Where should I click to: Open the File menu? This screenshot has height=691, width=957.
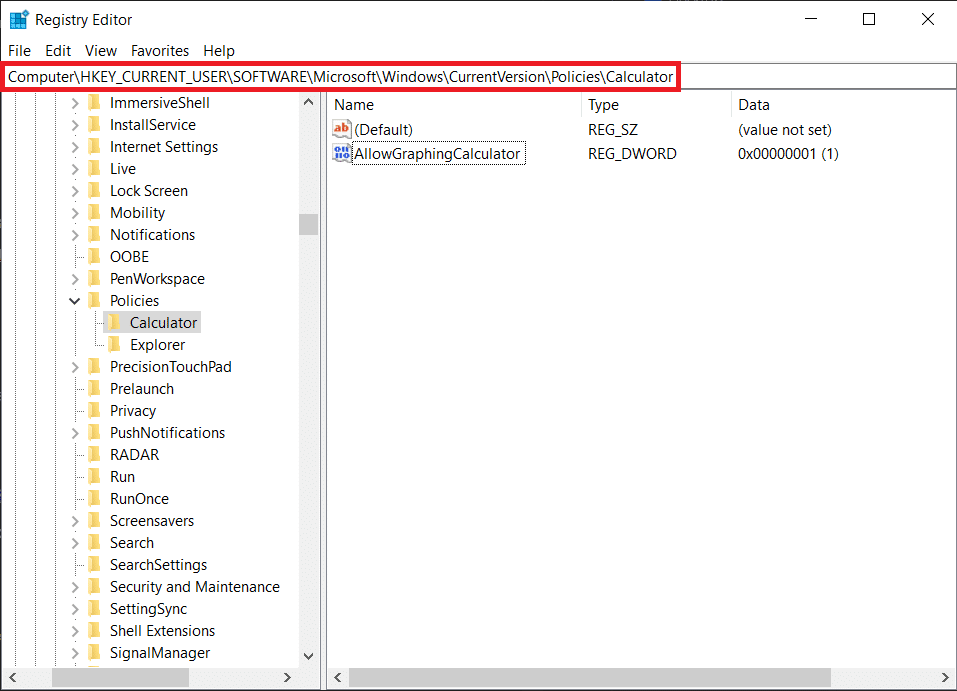point(19,50)
